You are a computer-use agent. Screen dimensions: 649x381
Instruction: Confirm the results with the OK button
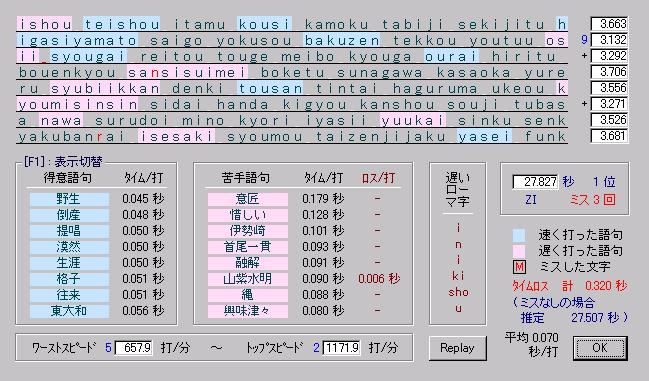600,348
